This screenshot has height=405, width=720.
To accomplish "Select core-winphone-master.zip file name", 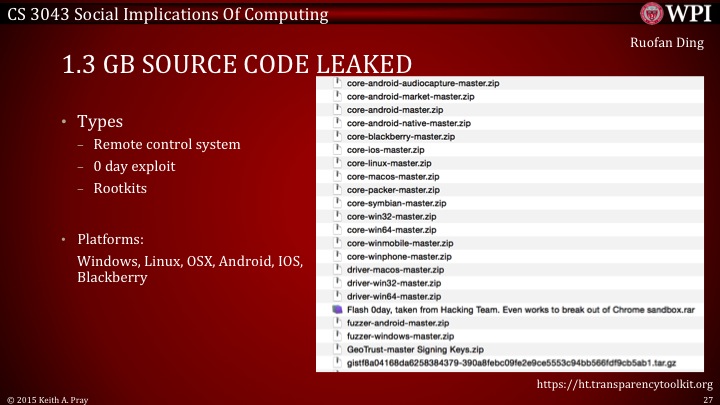I will pyautogui.click(x=399, y=256).
